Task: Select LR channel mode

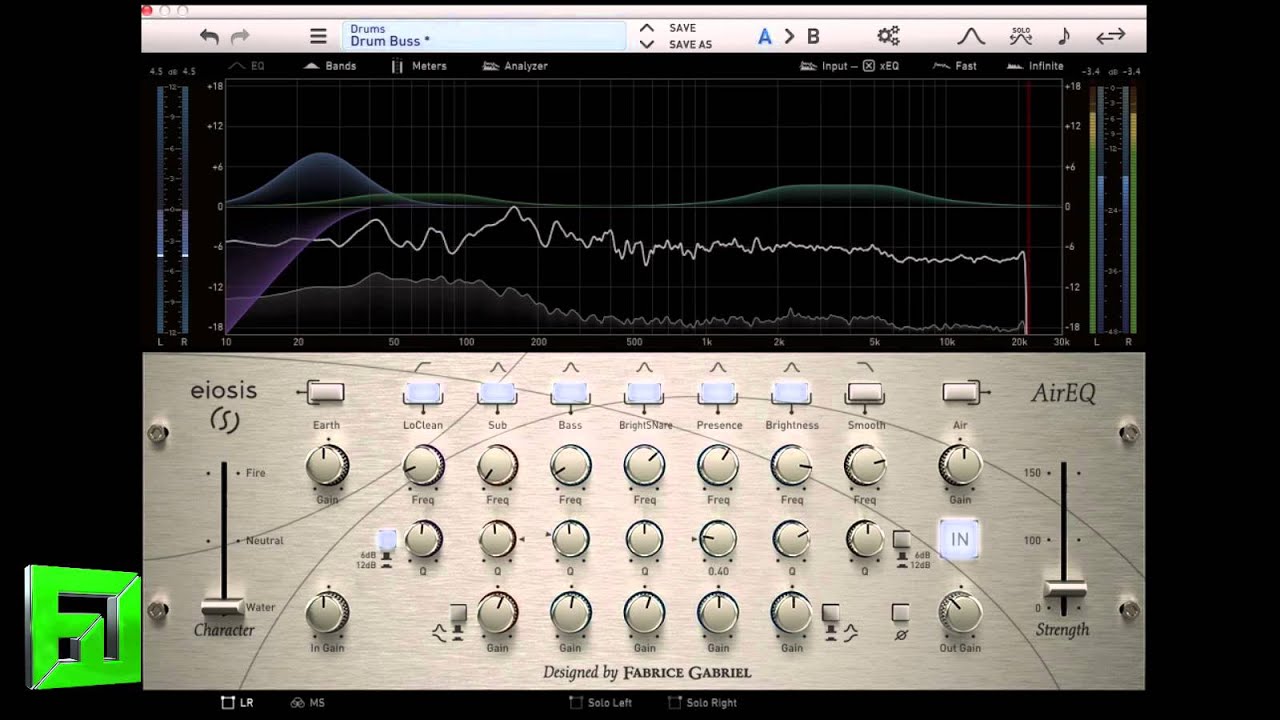Action: pyautogui.click(x=237, y=703)
